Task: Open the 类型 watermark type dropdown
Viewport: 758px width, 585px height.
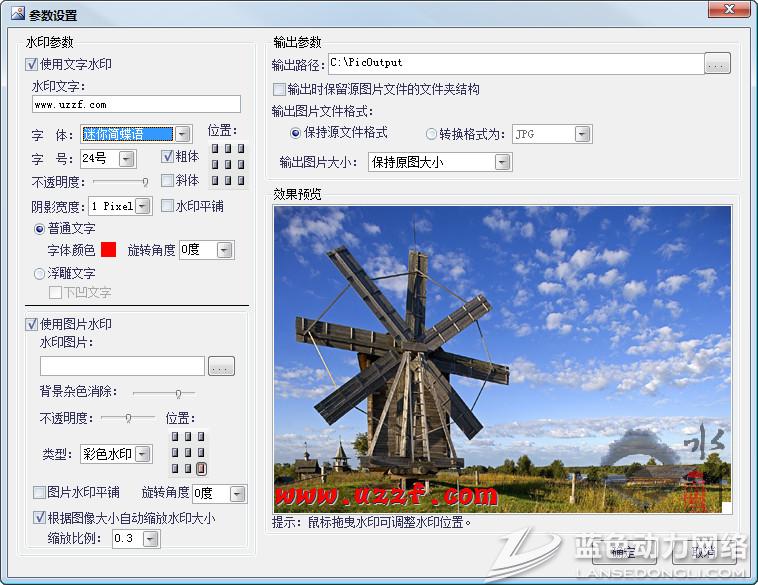Action: tap(143, 455)
